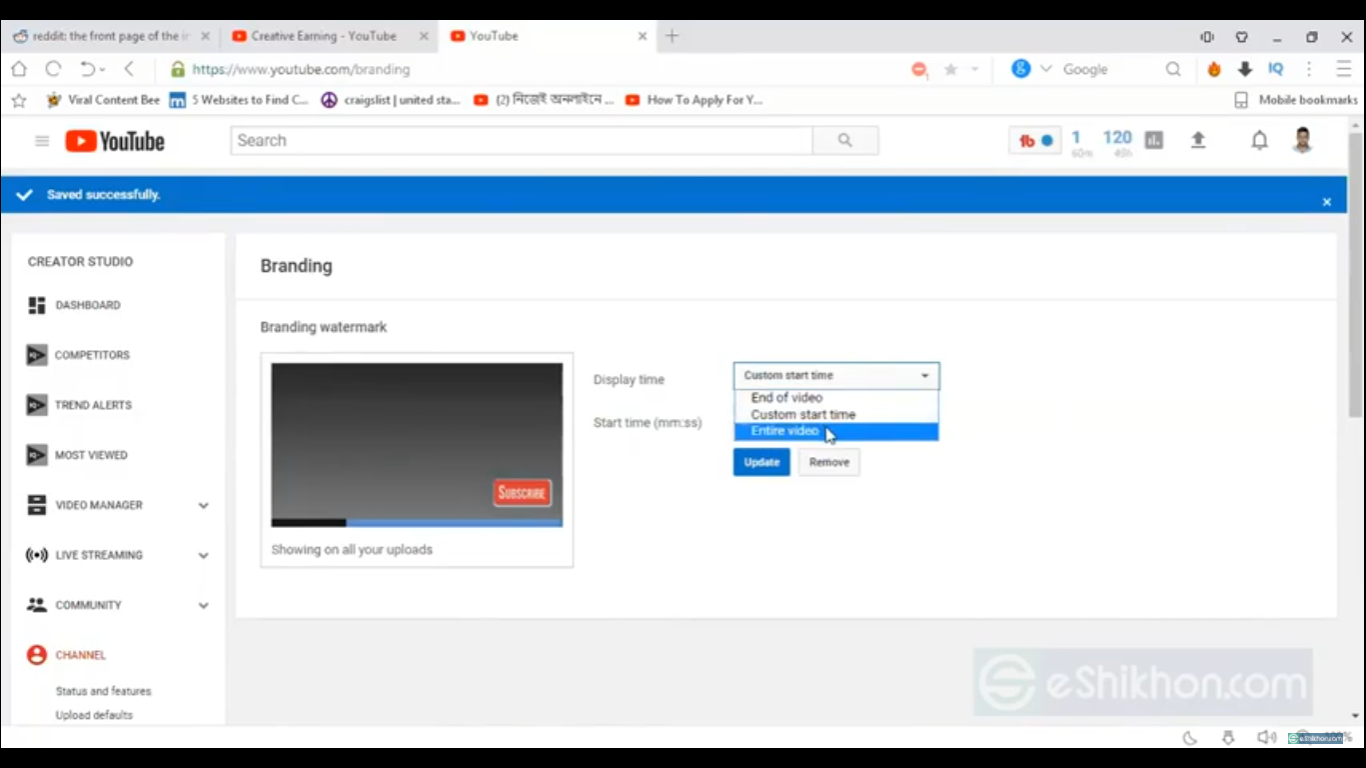This screenshot has height=768, width=1366.
Task: Open notifications bell in YouTube header
Action: pyautogui.click(x=1259, y=140)
